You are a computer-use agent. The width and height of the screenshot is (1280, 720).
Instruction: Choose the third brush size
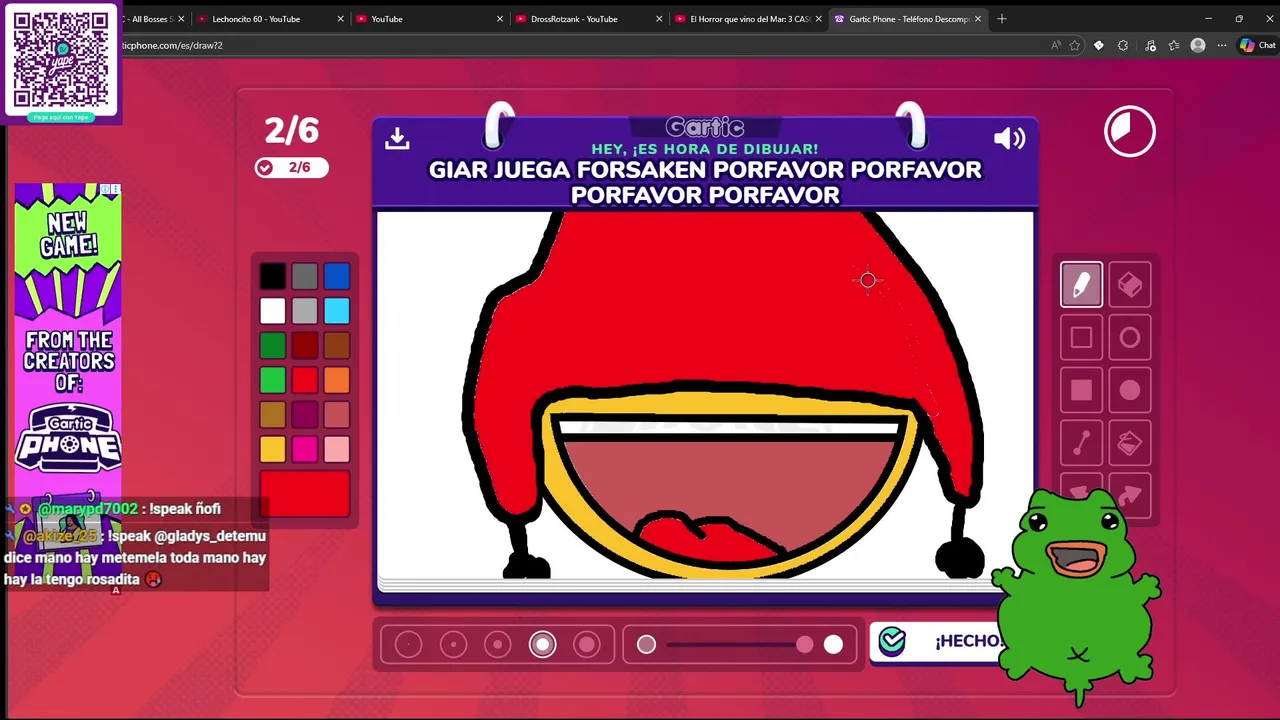point(498,645)
